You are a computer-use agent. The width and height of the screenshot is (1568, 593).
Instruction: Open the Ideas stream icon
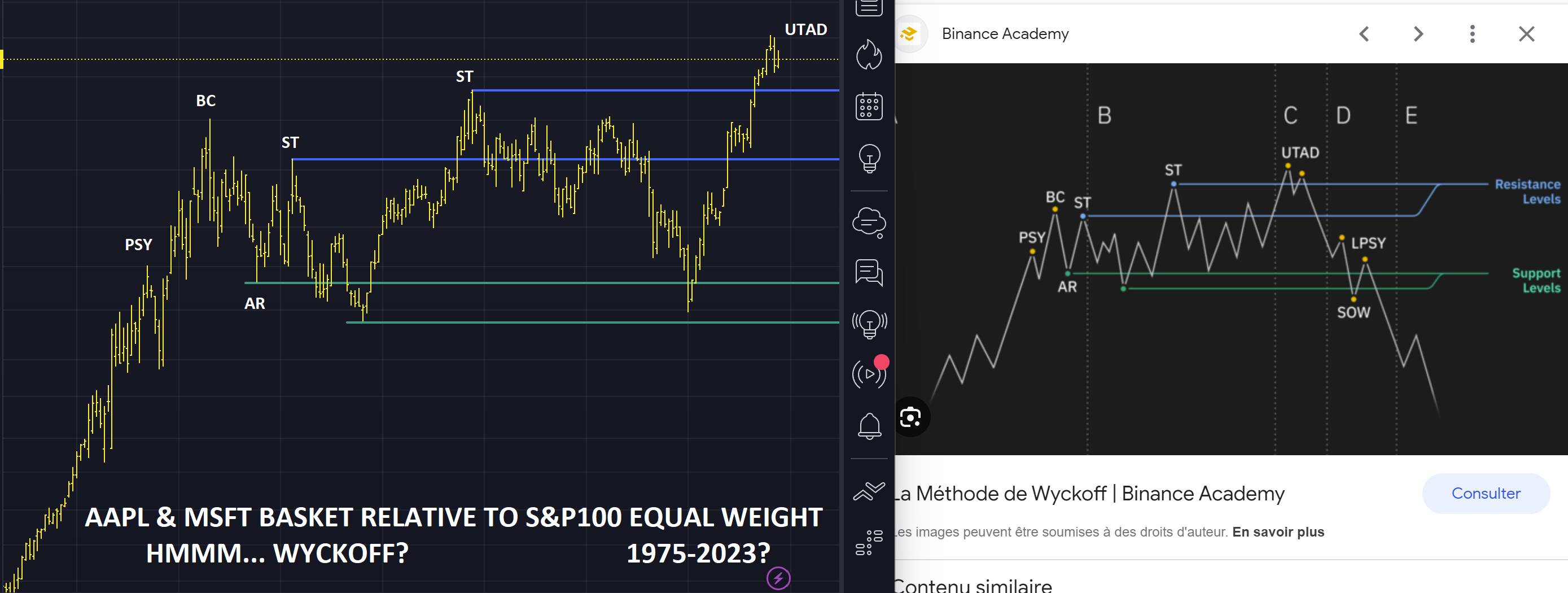point(869,324)
